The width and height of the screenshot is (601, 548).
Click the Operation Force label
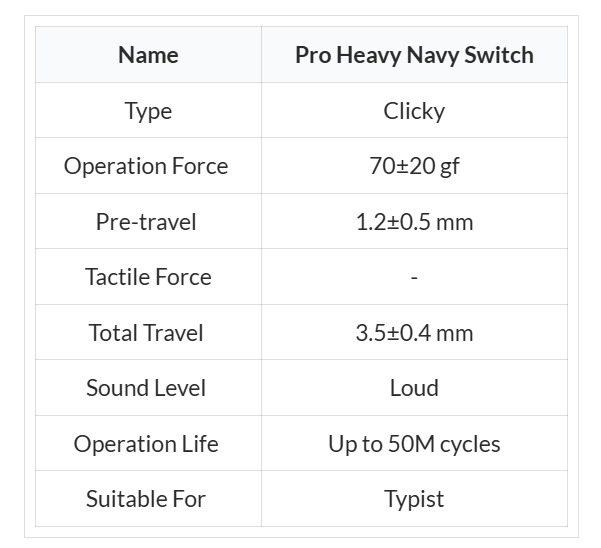point(146,166)
